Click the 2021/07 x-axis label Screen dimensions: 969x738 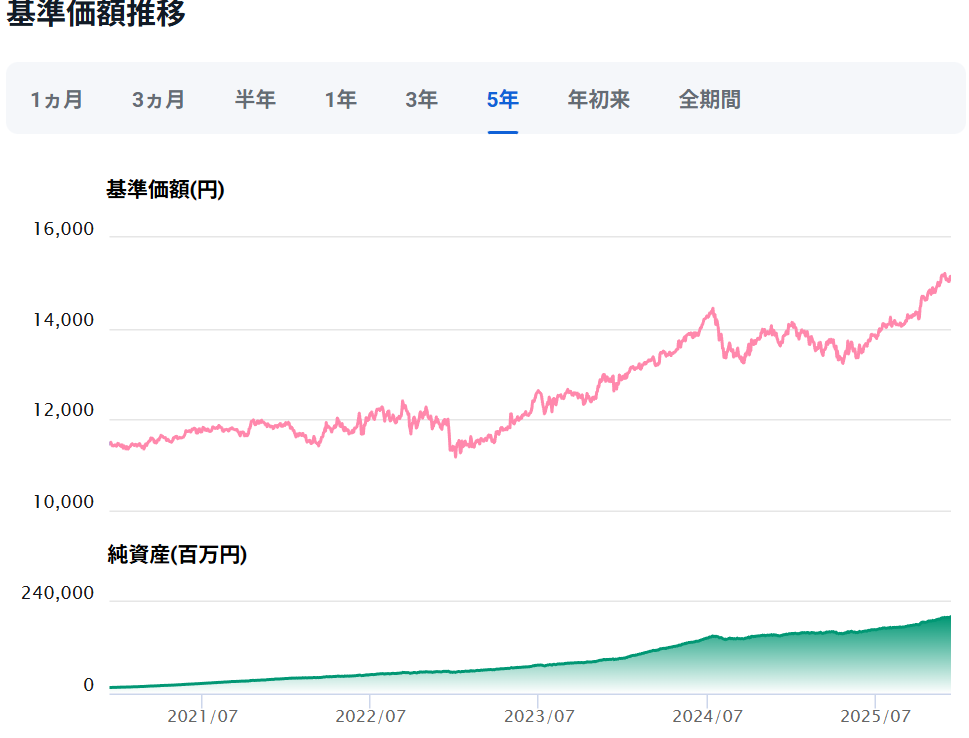tap(202, 717)
